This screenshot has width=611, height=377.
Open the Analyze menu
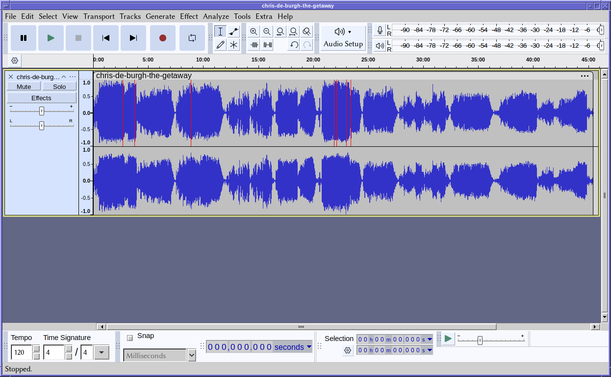[x=216, y=16]
